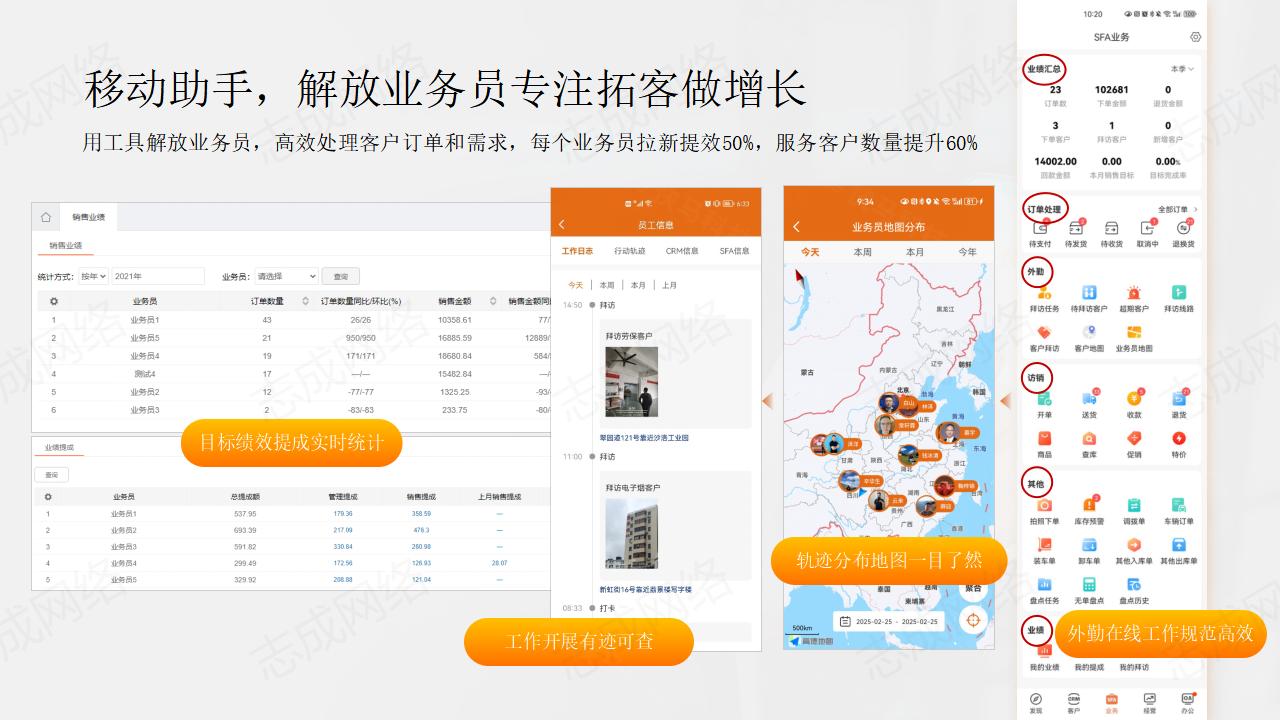1280x720 pixels.
Task: Click 查询 button in 业绩提成 panel
Action: [x=52, y=475]
